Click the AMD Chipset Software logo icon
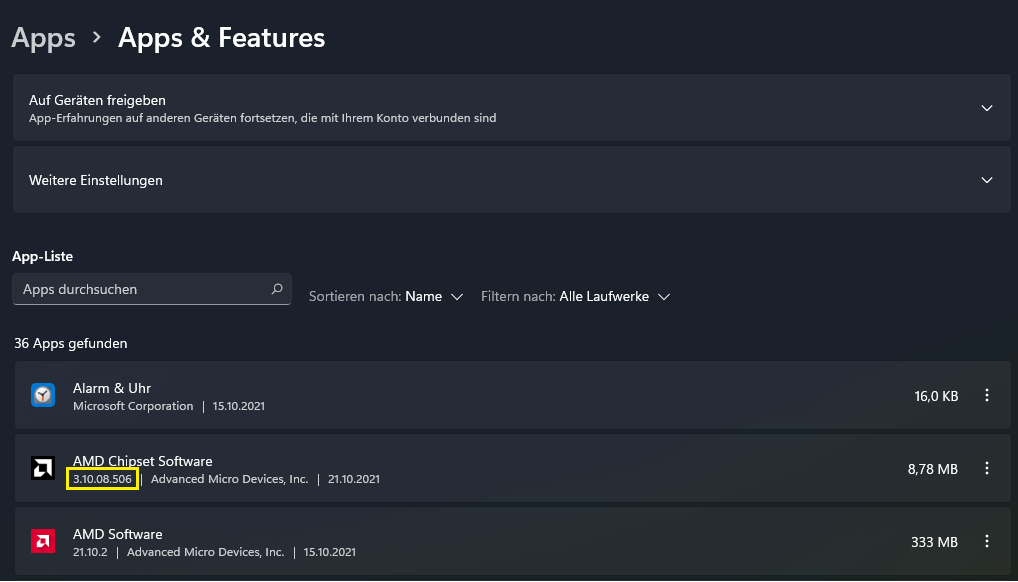 (x=43, y=468)
